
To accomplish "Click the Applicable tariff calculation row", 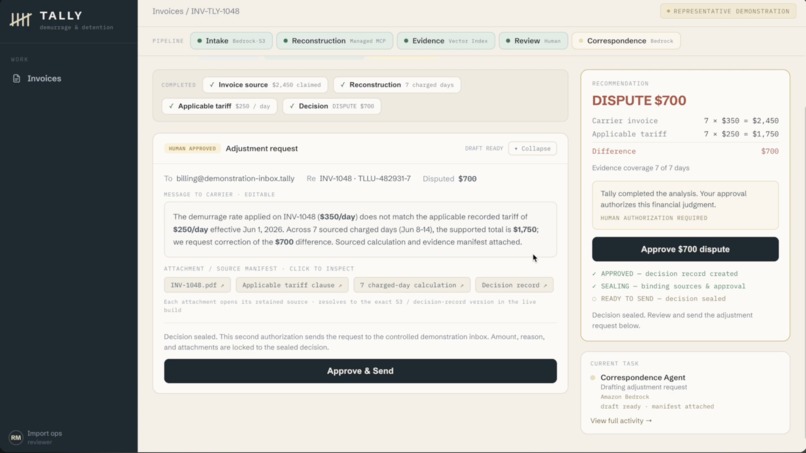I will tap(685, 134).
